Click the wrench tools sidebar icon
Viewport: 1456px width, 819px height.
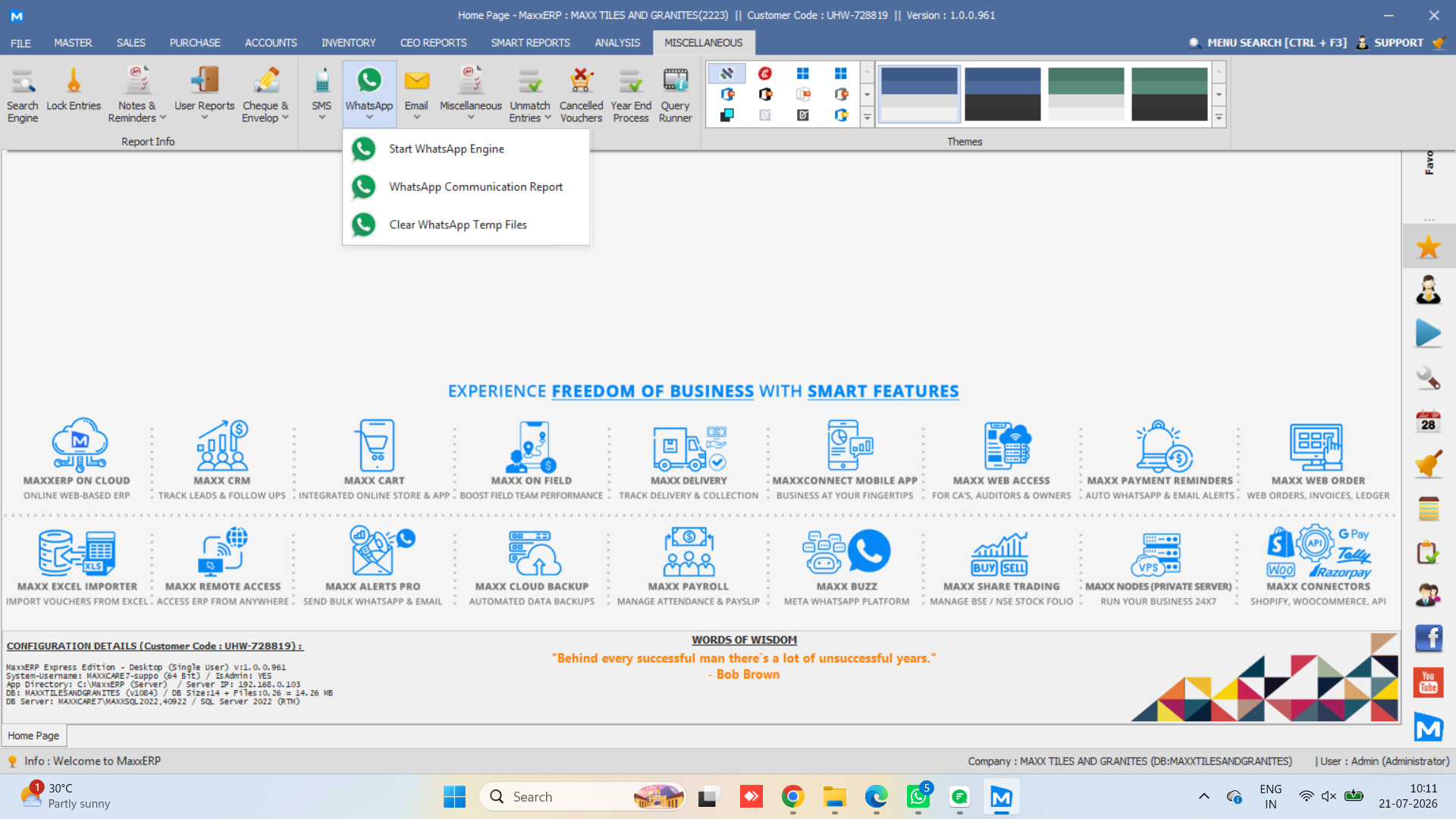coord(1429,378)
